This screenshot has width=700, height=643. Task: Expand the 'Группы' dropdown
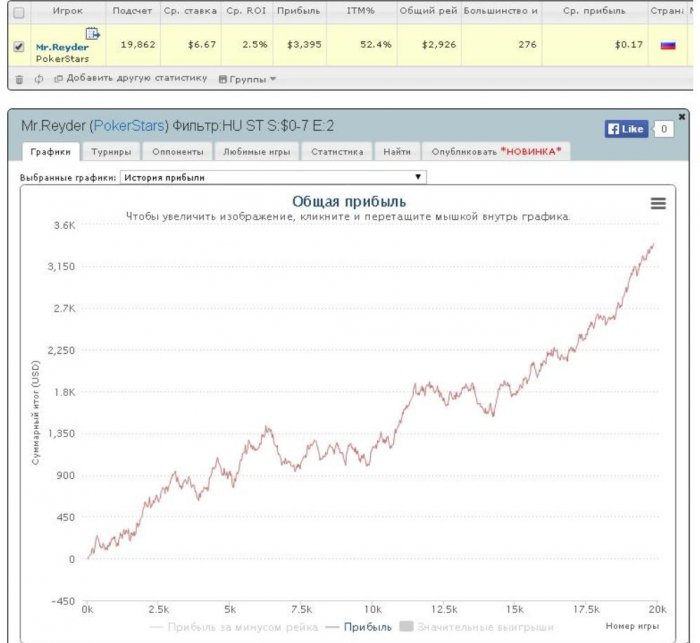tap(247, 79)
